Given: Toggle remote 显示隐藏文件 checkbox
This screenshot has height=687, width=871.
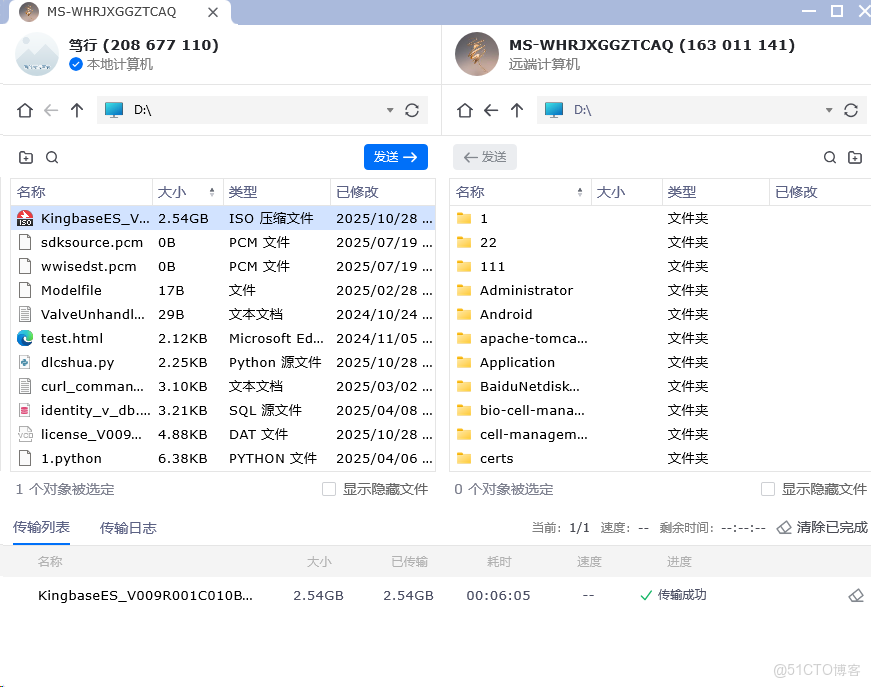Looking at the screenshot, I should 768,489.
